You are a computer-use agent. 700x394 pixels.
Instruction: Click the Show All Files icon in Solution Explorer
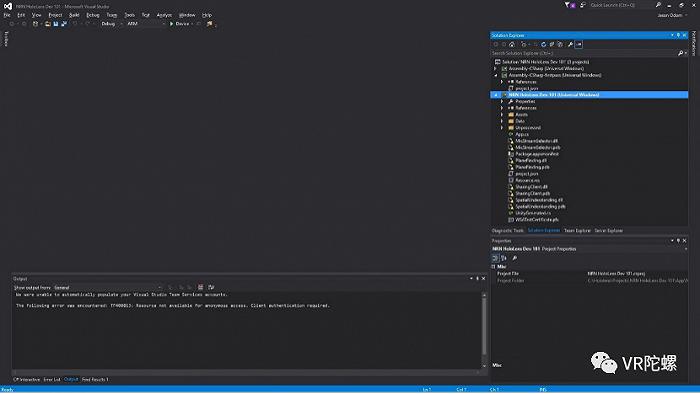[x=560, y=44]
